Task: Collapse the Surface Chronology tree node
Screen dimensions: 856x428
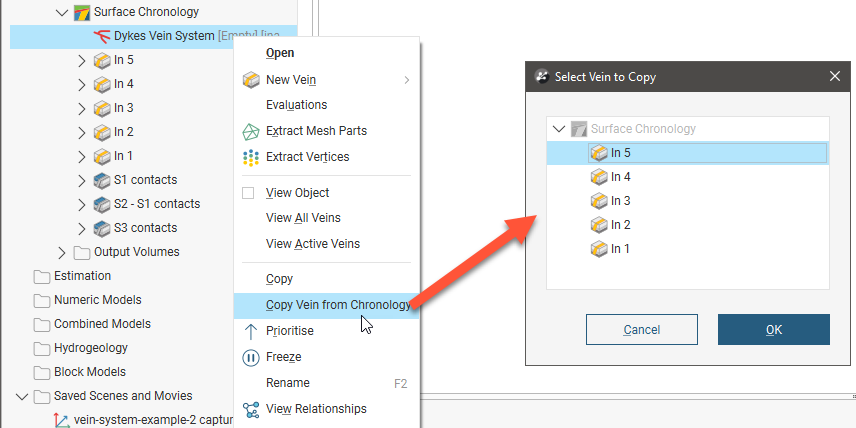Action: click(62, 13)
